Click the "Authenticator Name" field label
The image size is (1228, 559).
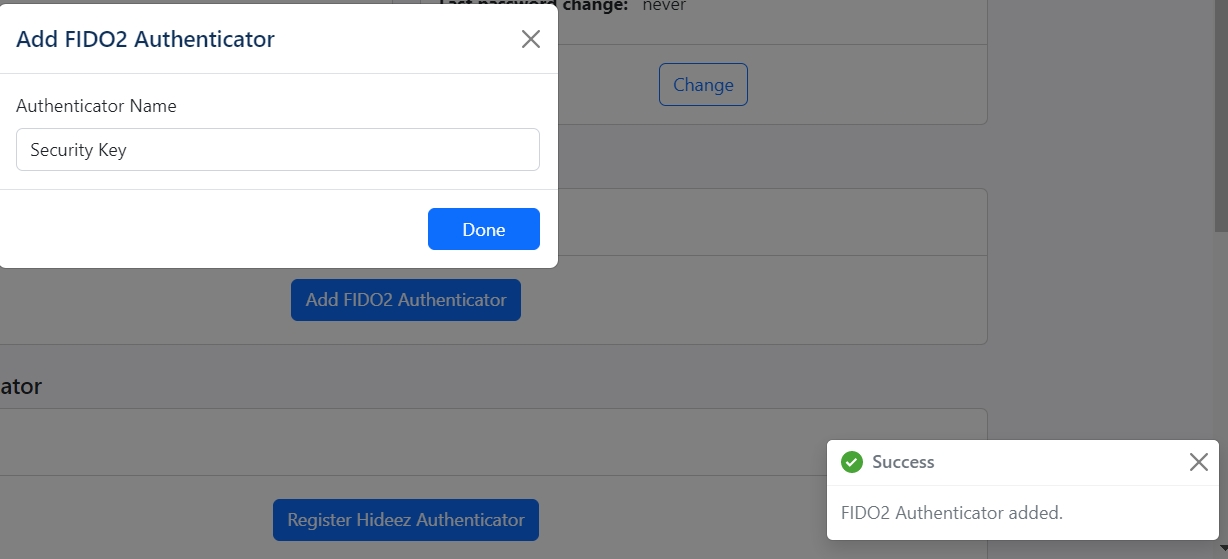coord(96,106)
